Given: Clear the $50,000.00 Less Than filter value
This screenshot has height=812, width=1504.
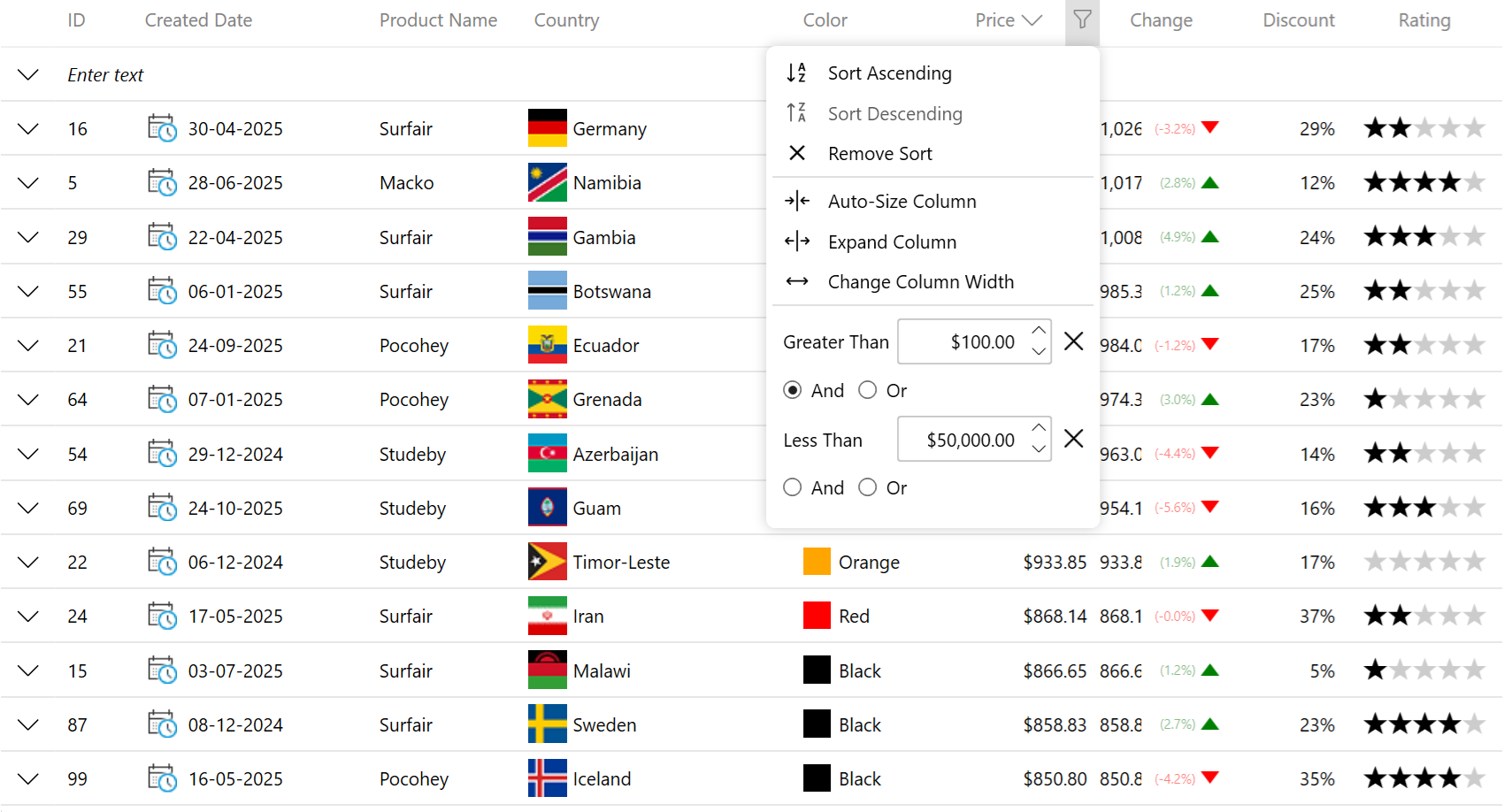Looking at the screenshot, I should [x=1073, y=439].
